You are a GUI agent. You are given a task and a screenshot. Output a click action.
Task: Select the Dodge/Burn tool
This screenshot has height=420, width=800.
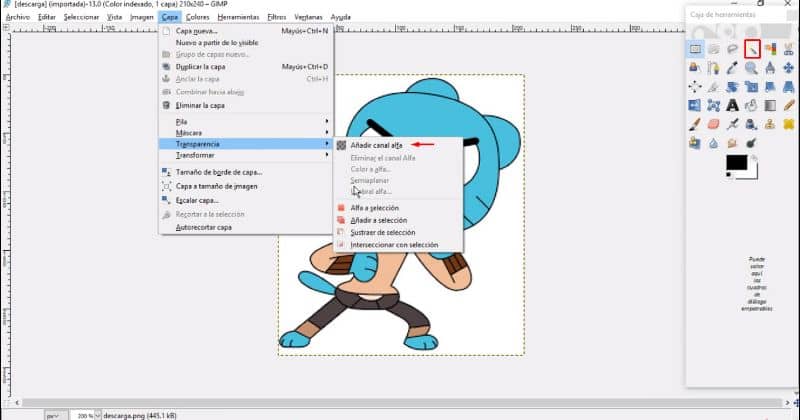point(751,143)
